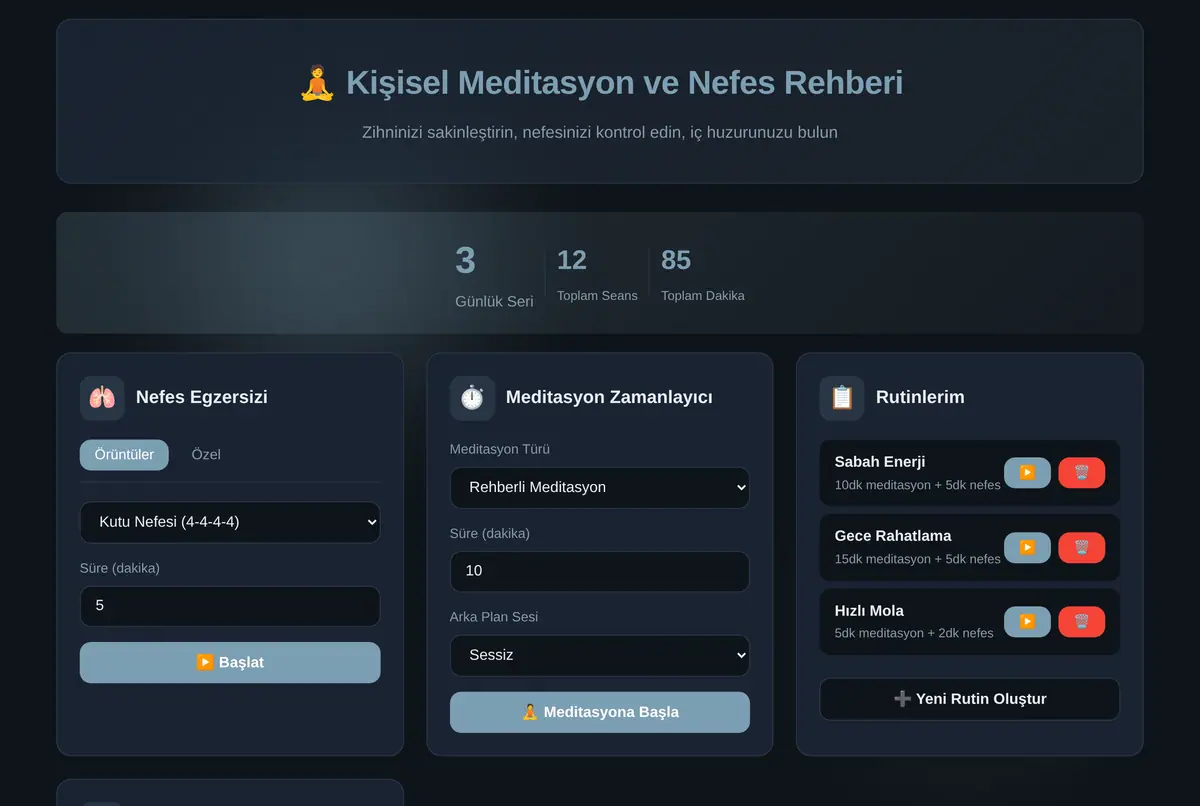This screenshot has height=806, width=1200.
Task: Click the 10dk meditasyon + 5dk nefes description
Action: (918, 485)
